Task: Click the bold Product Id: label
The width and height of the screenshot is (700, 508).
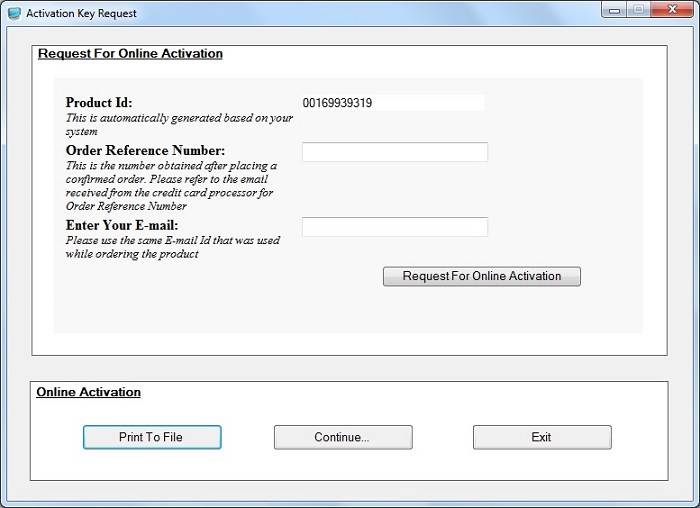Action: tap(99, 102)
